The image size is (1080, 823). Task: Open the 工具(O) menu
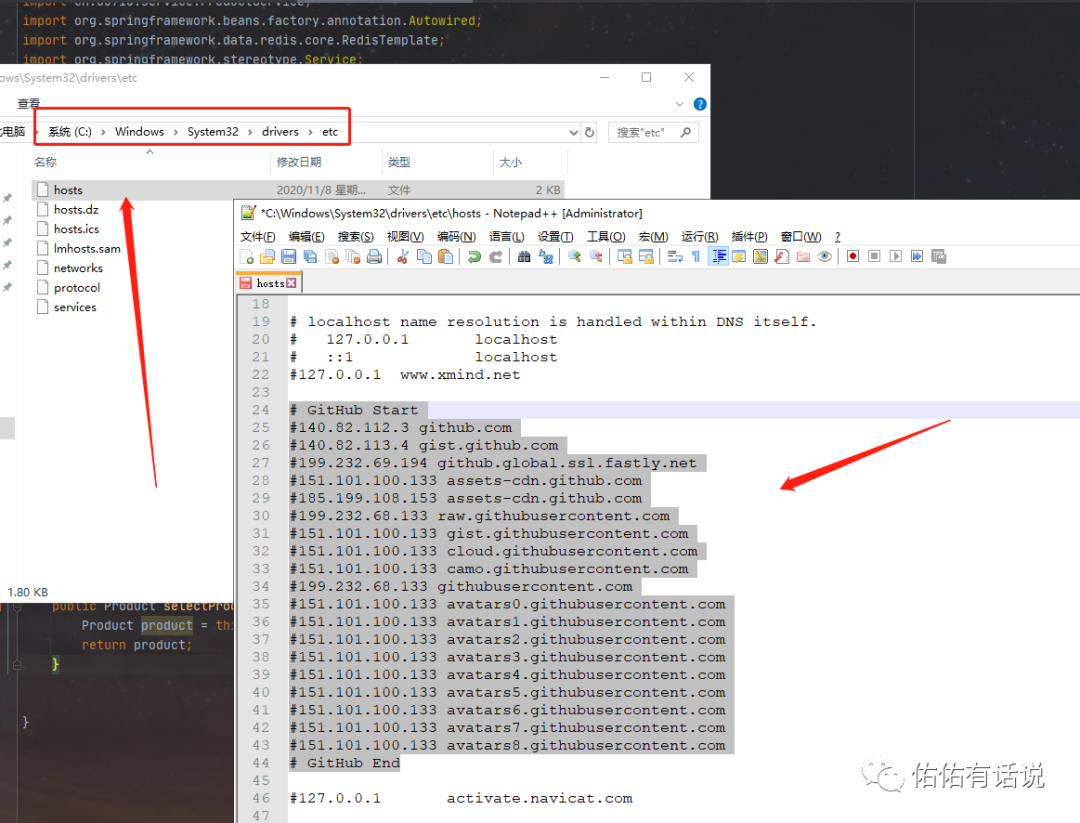tap(606, 236)
